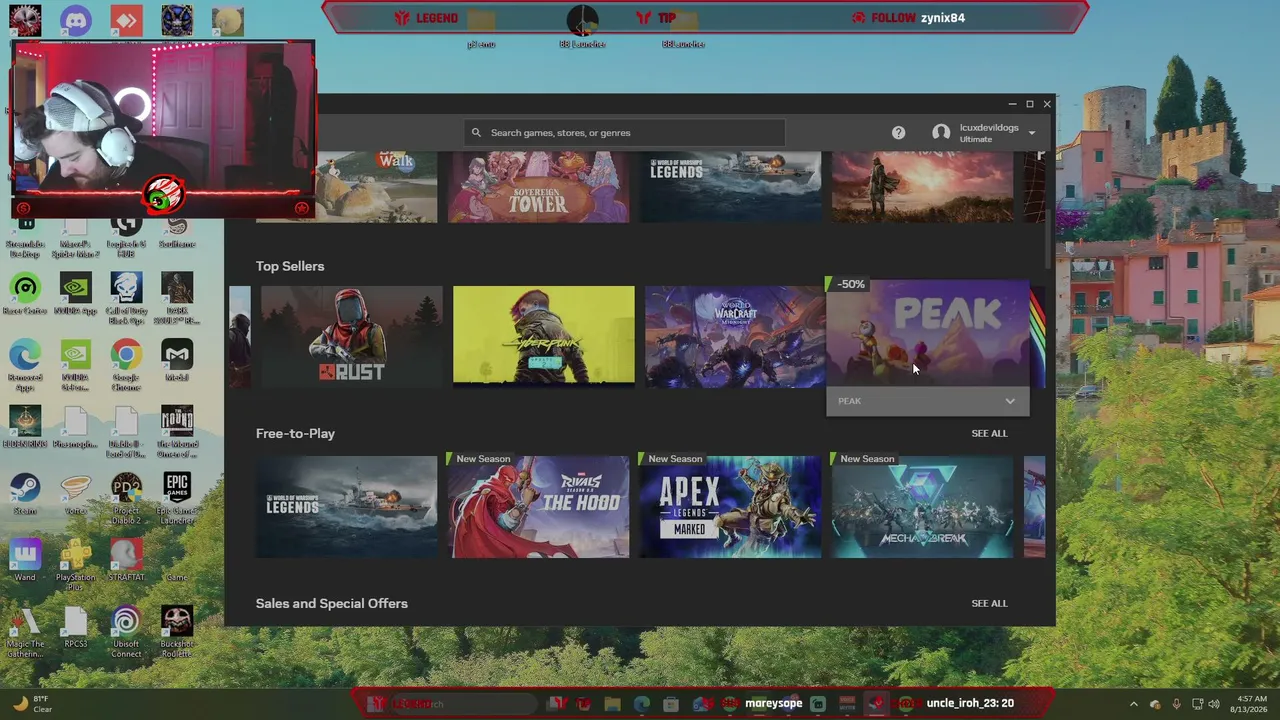The height and width of the screenshot is (720, 1280).
Task: Open Free-to-Play World of Warships Legends tile
Action: pyautogui.click(x=346, y=507)
